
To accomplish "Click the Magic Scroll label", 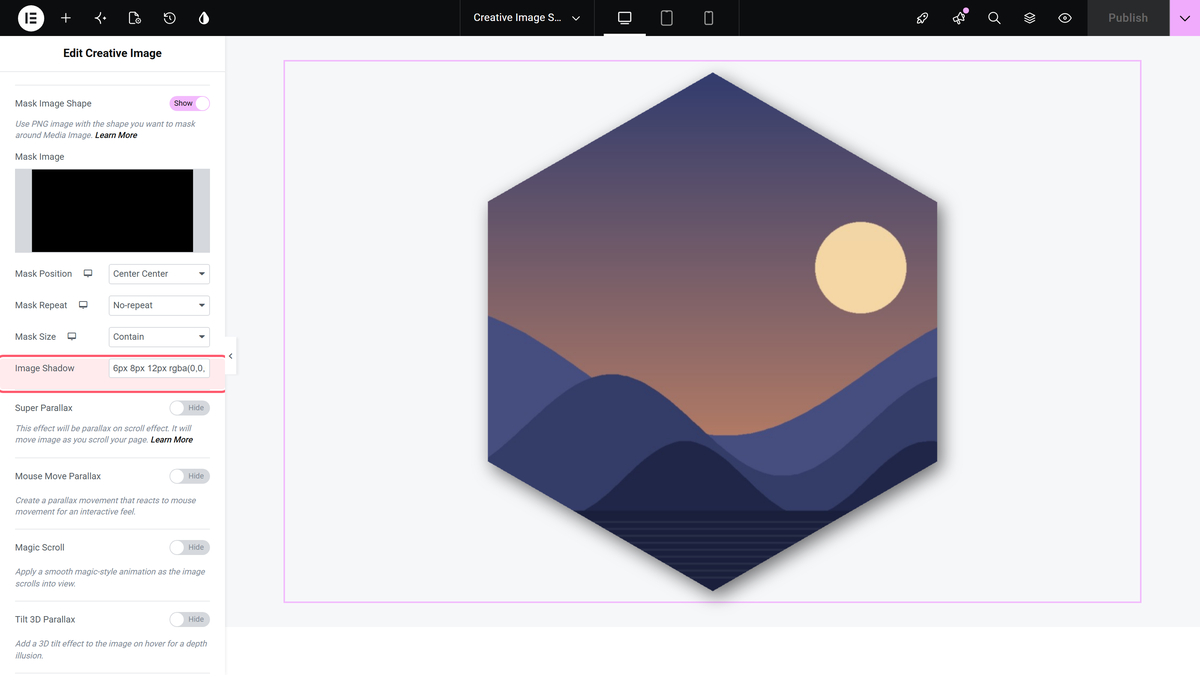I will (42, 547).
